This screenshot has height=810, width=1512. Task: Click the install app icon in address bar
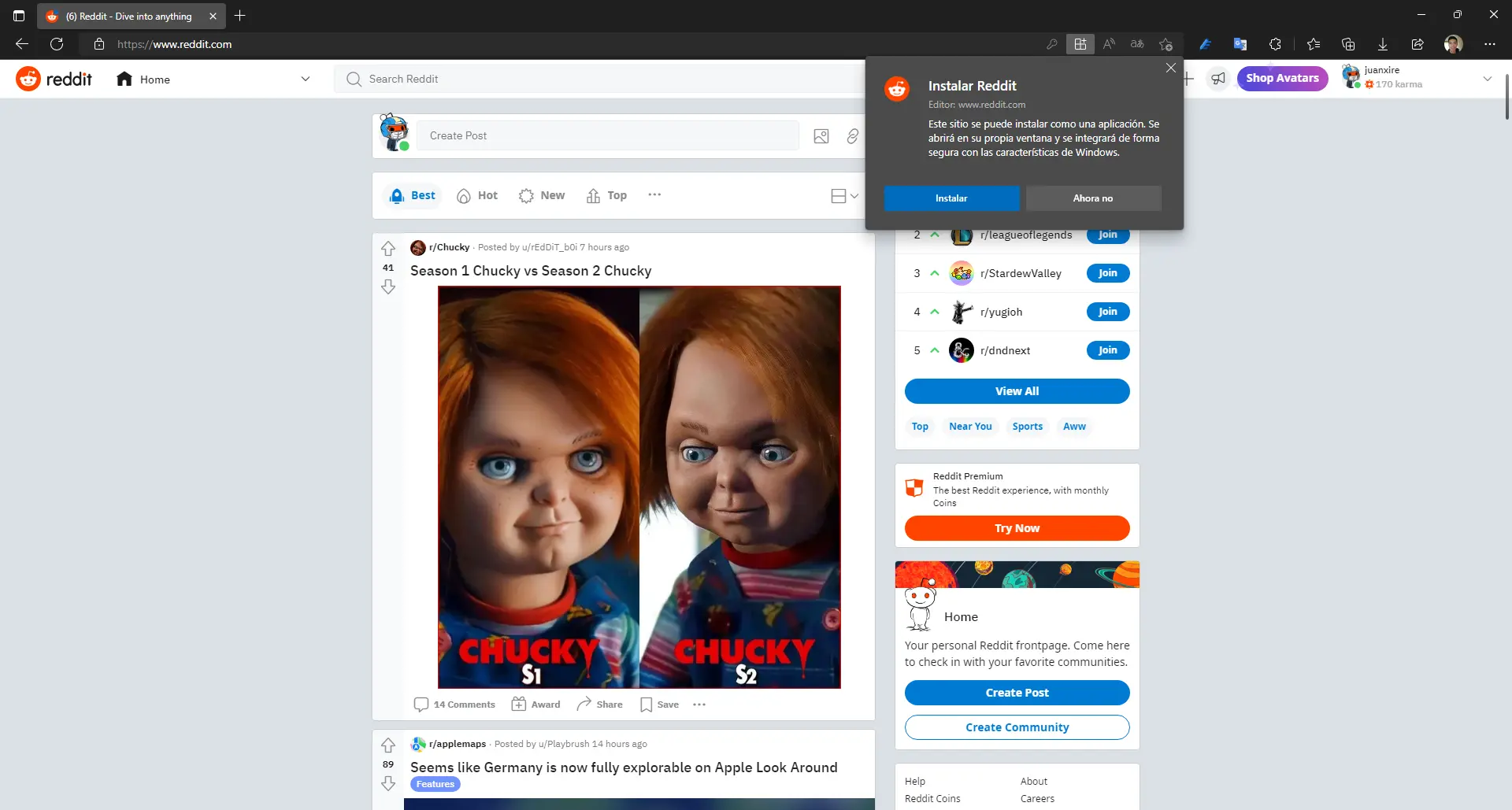pos(1080,44)
